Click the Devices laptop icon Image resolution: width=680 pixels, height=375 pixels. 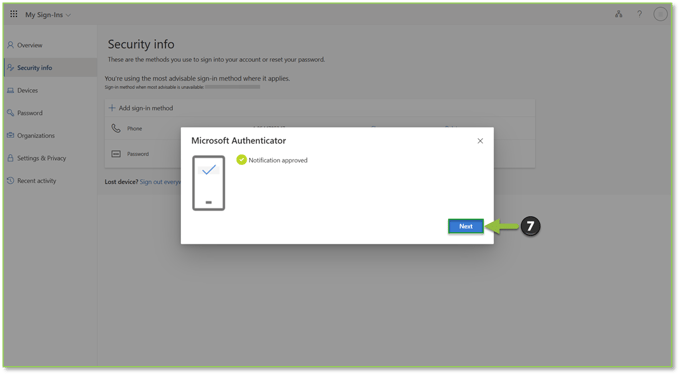pyautogui.click(x=10, y=90)
